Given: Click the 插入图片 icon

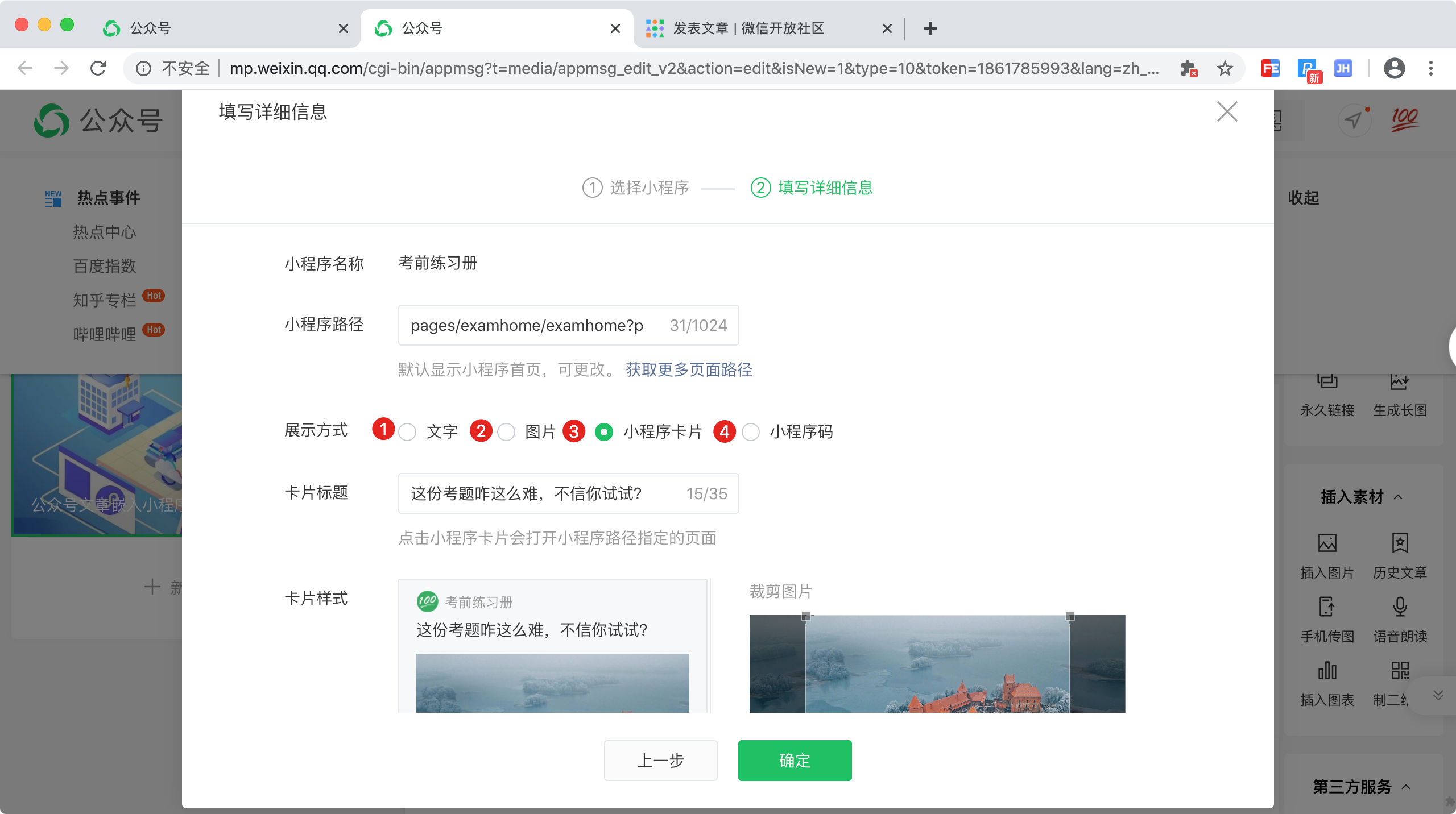Looking at the screenshot, I should coord(1327,543).
